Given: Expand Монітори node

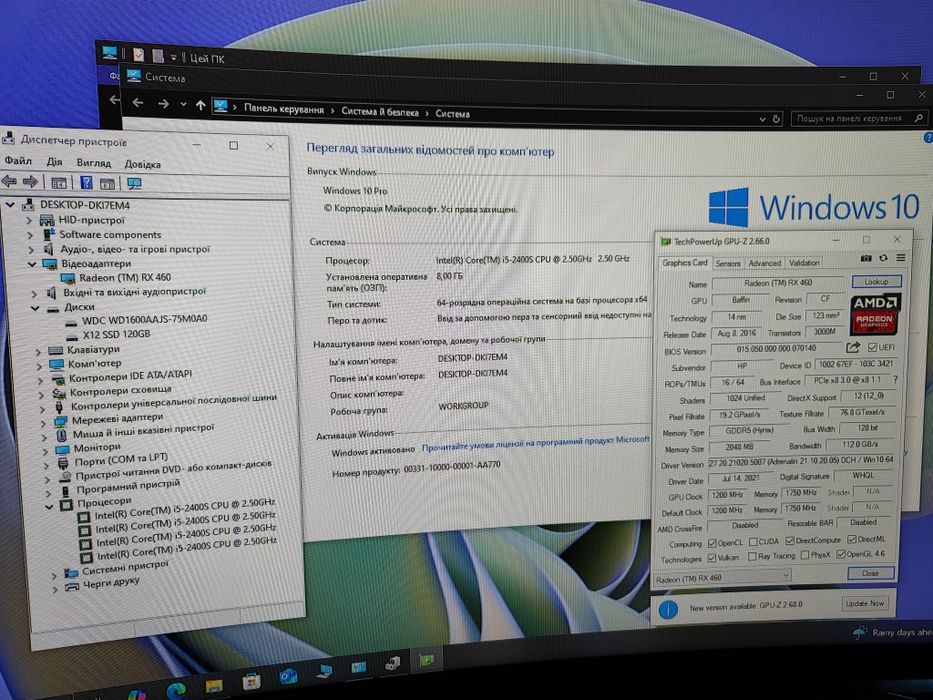Looking at the screenshot, I should pos(45,451).
